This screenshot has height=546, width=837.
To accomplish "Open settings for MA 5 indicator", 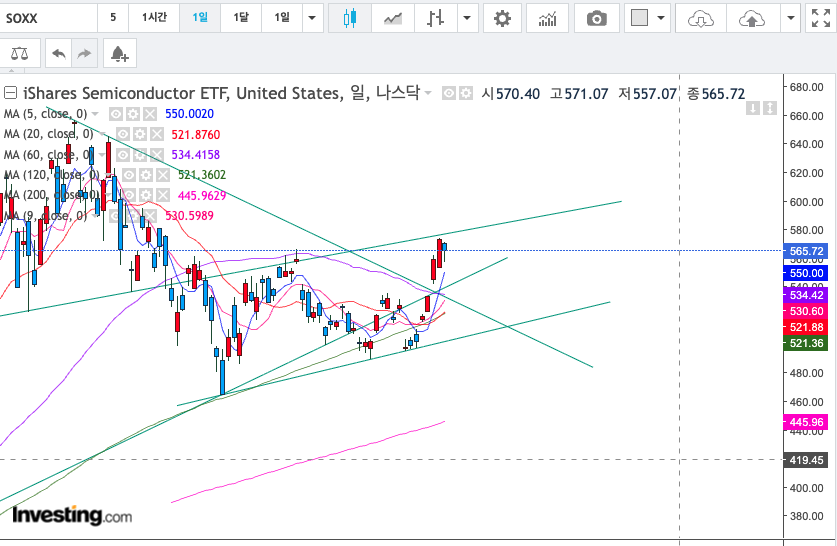I will click(133, 114).
